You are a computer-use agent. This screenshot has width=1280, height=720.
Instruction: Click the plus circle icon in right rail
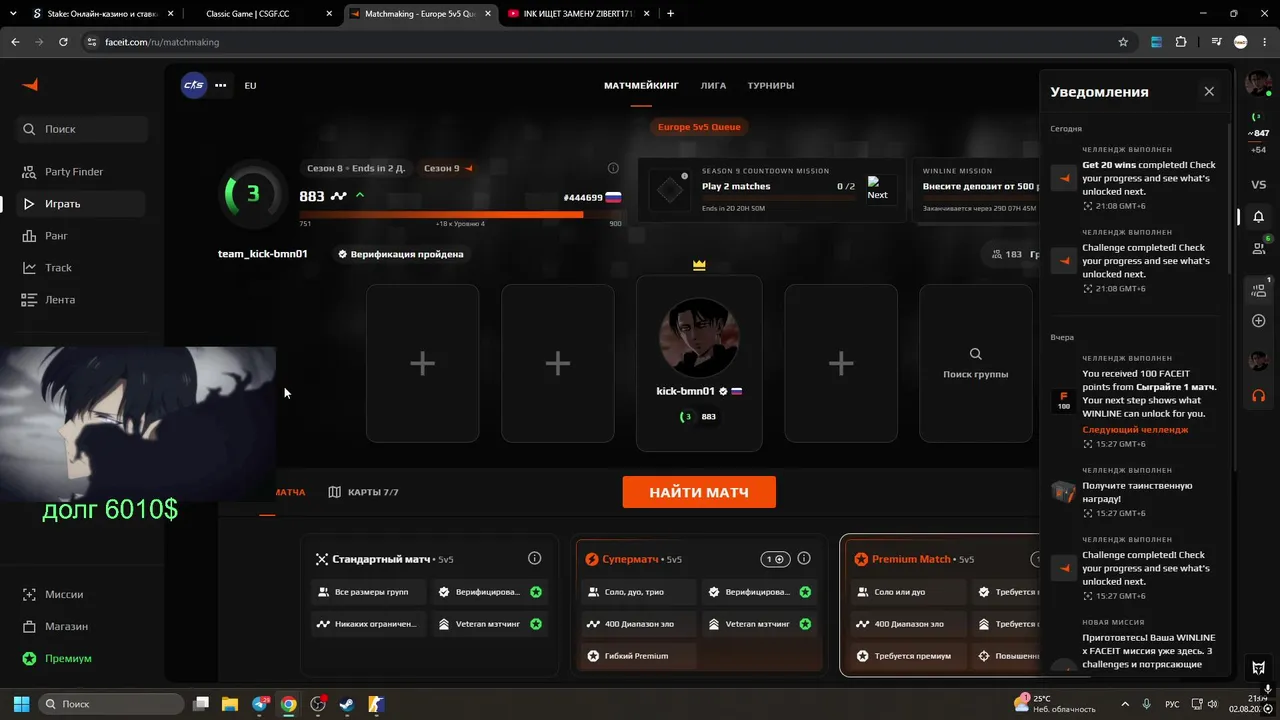coord(1258,321)
